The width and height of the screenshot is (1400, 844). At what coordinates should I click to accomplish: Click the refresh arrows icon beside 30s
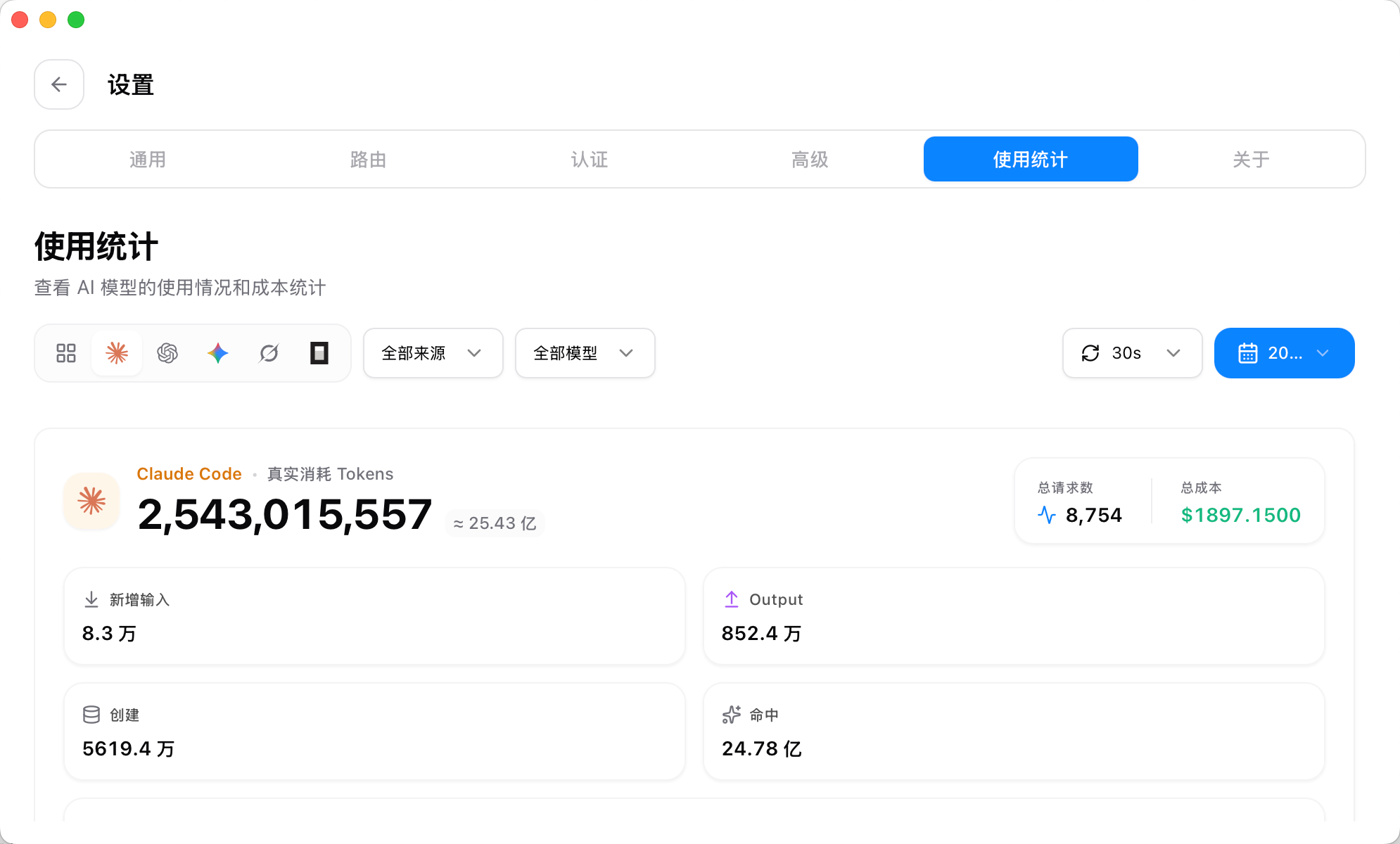coord(1090,353)
